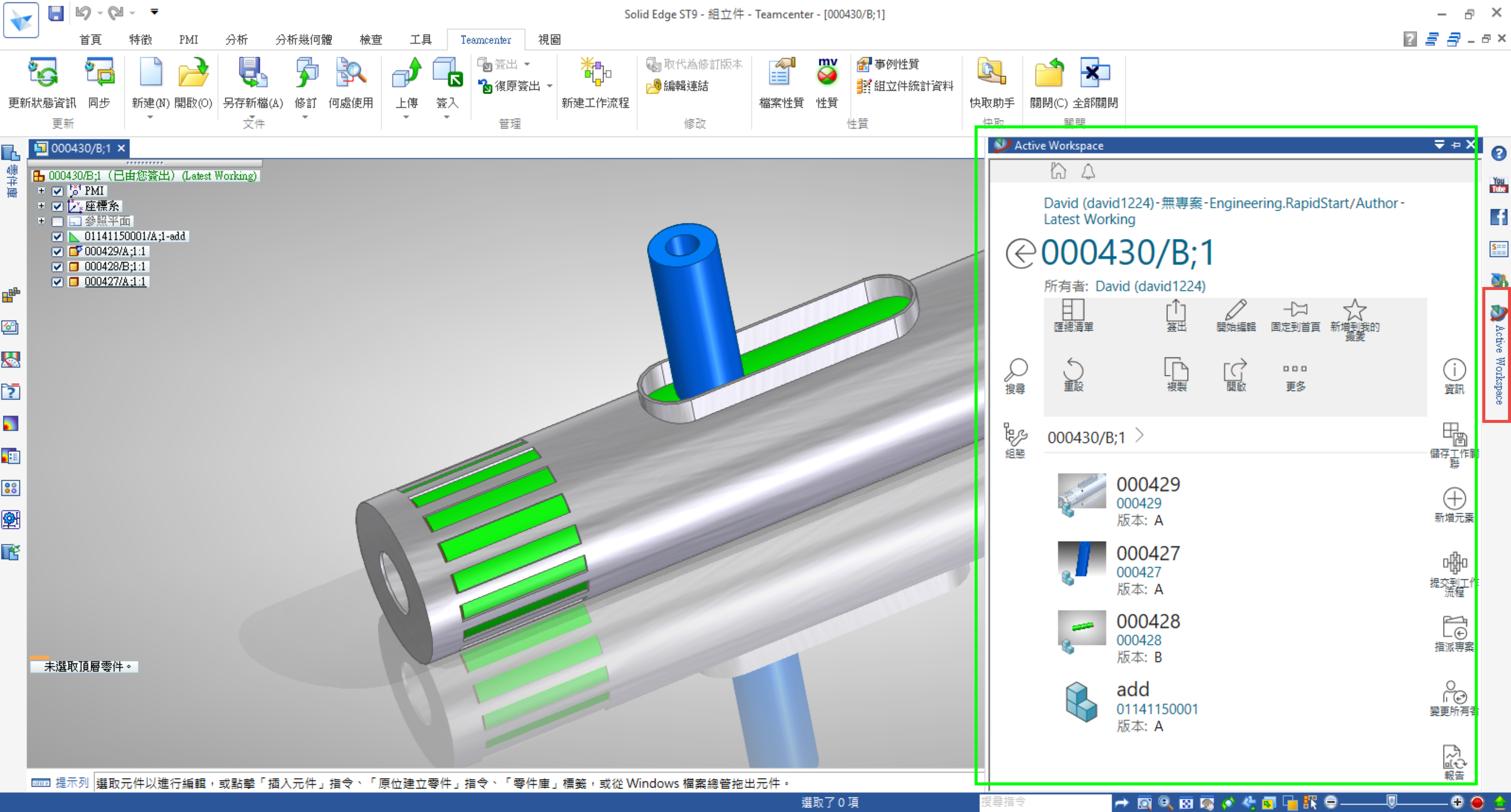
Task: Click the home icon in Active Workspace
Action: [x=1058, y=171]
